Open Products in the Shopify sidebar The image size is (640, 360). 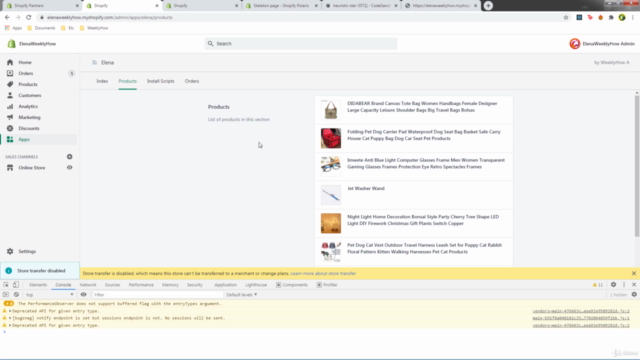[27, 84]
